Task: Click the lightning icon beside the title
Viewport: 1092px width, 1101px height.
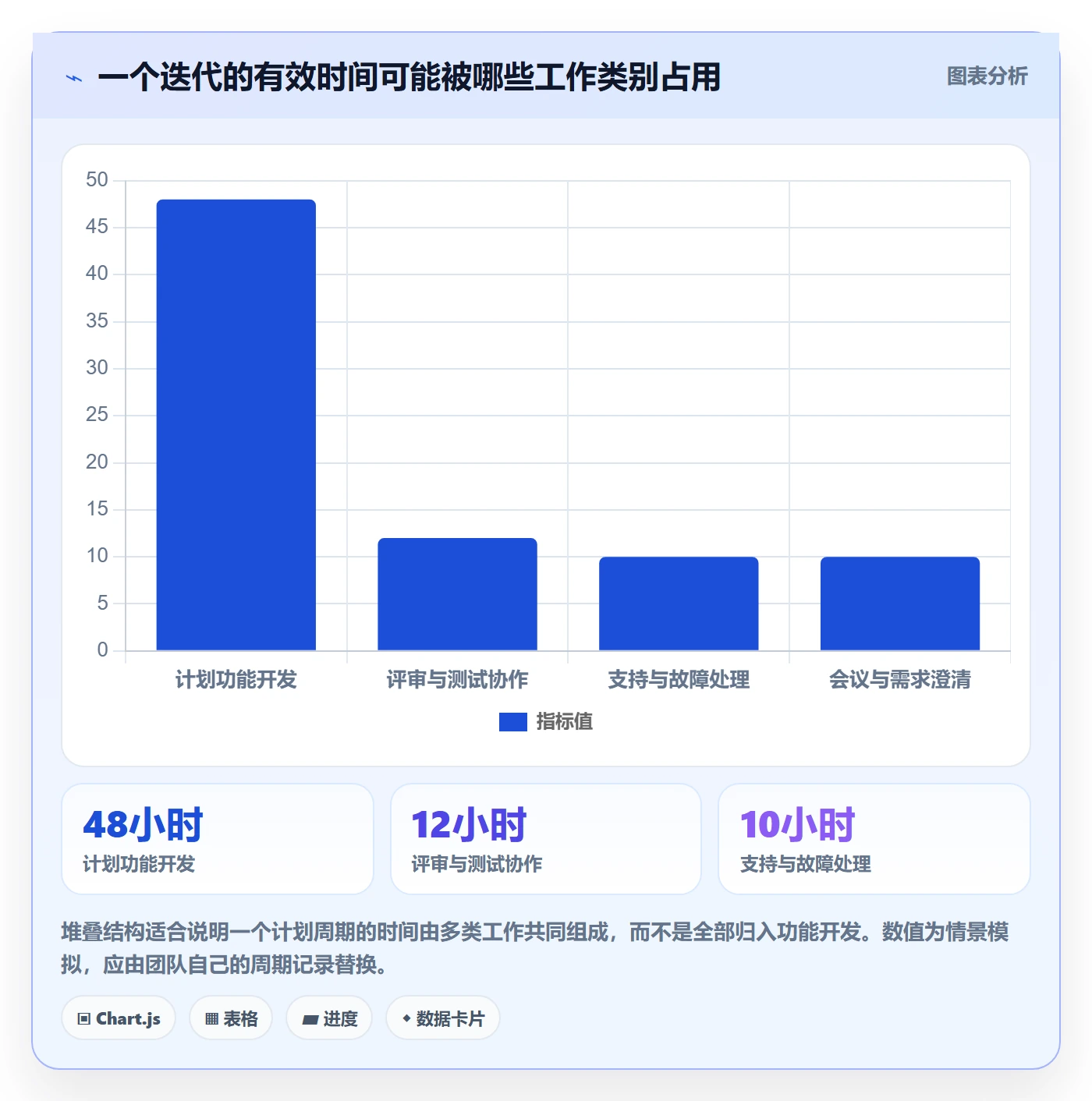Action: 74,78
